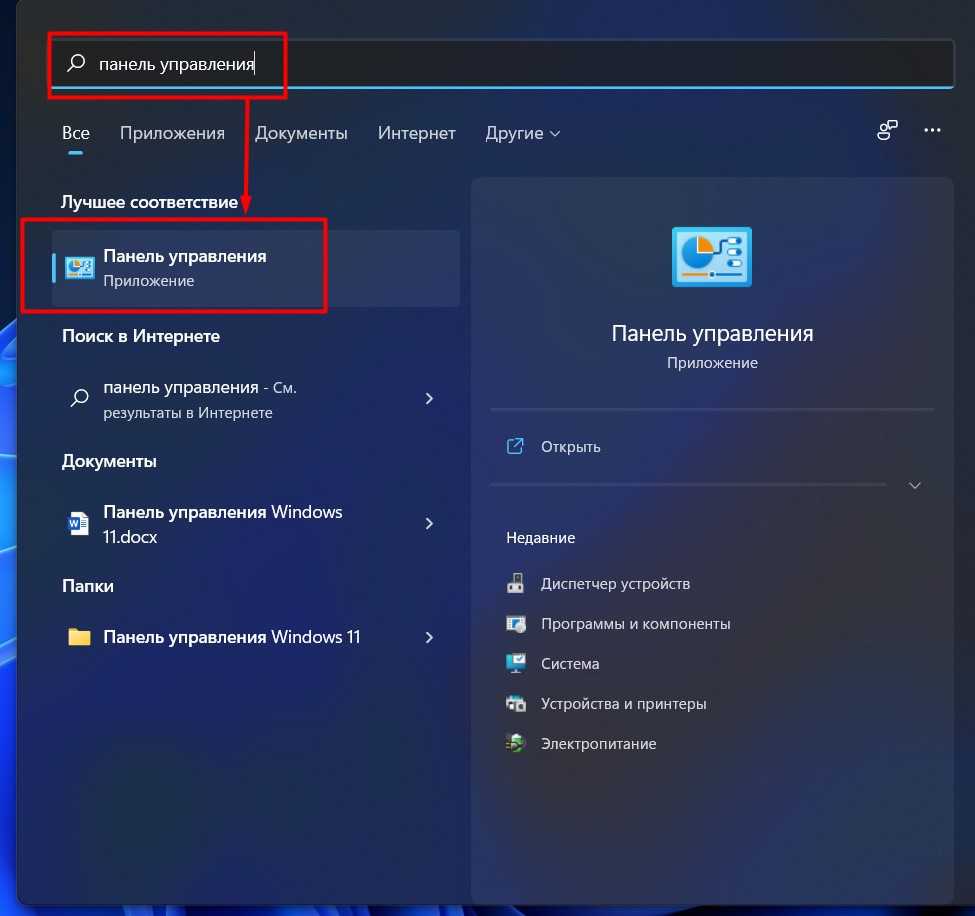
Task: Open web search result 'панель управления - См.'
Action: click(256, 399)
